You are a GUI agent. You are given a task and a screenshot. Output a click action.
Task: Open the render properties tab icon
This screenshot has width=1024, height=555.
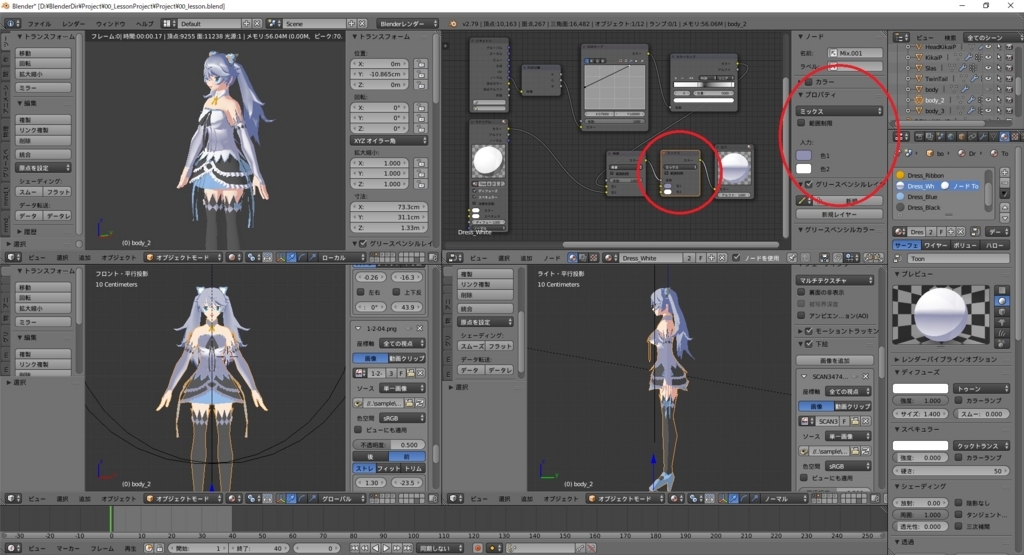919,136
